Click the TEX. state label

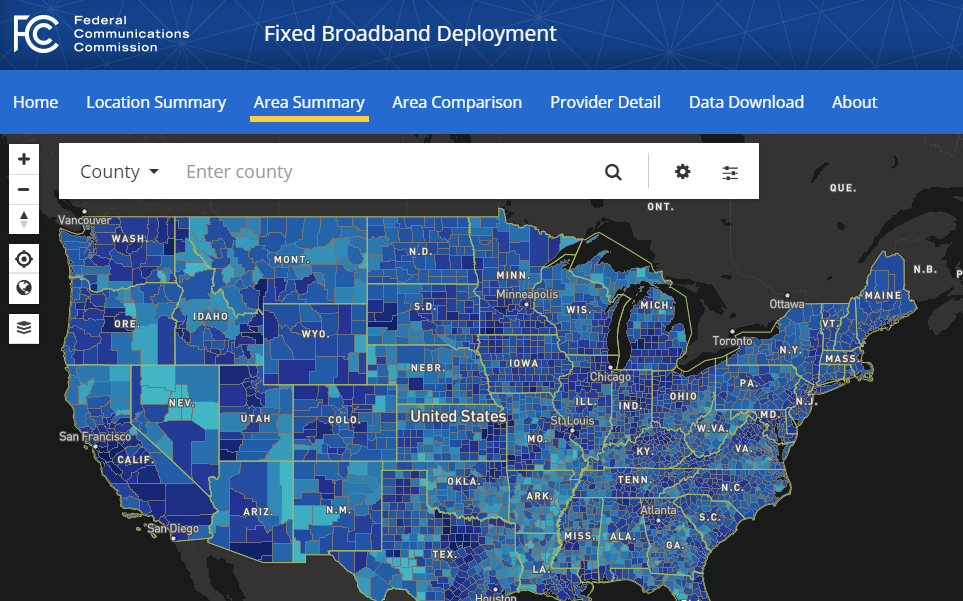[444, 554]
